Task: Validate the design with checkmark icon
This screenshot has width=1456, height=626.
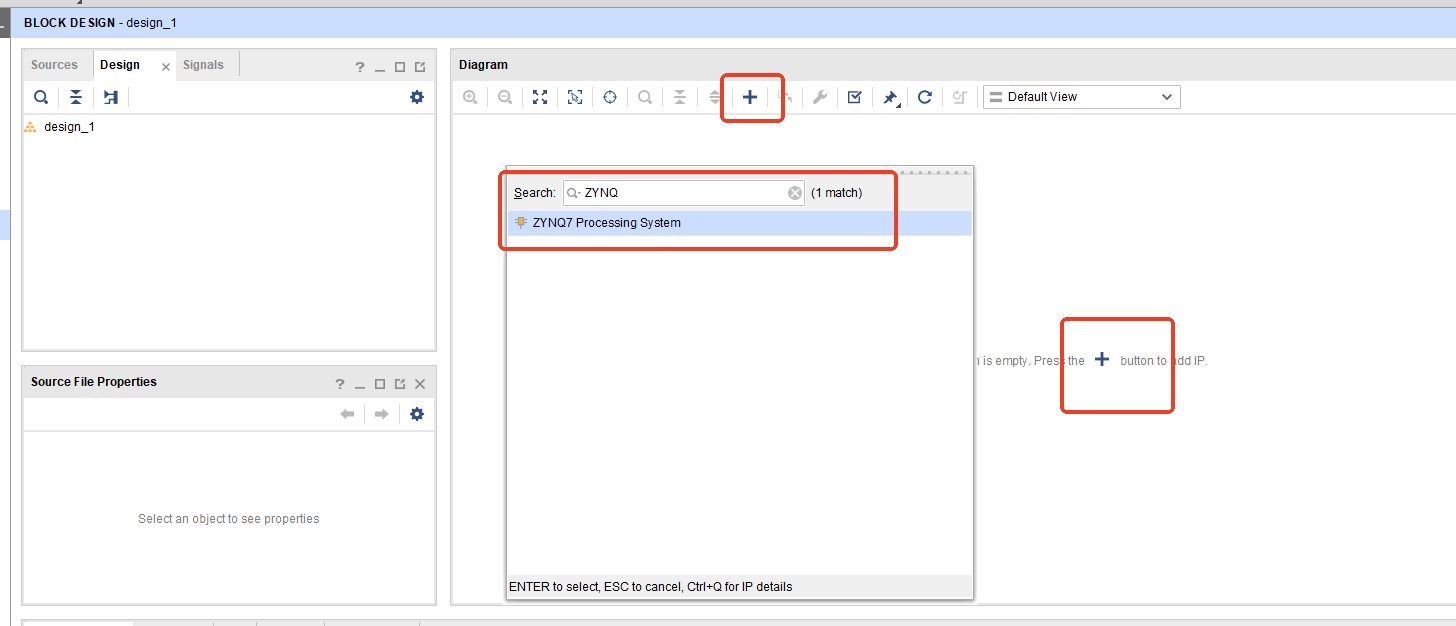Action: point(854,97)
